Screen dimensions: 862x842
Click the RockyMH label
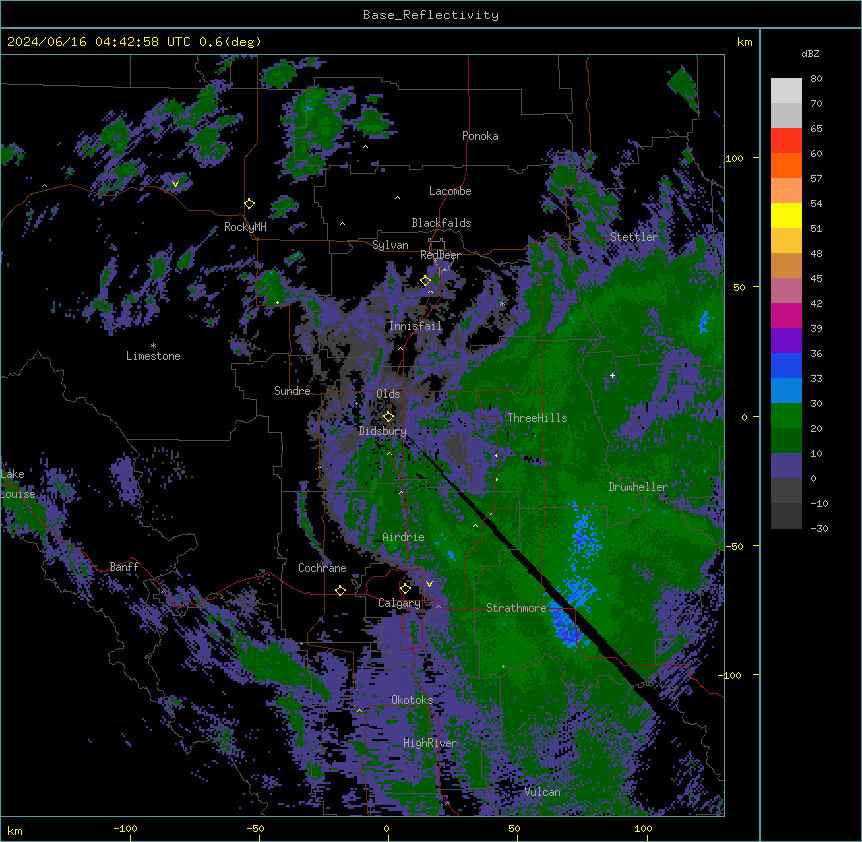pyautogui.click(x=245, y=227)
